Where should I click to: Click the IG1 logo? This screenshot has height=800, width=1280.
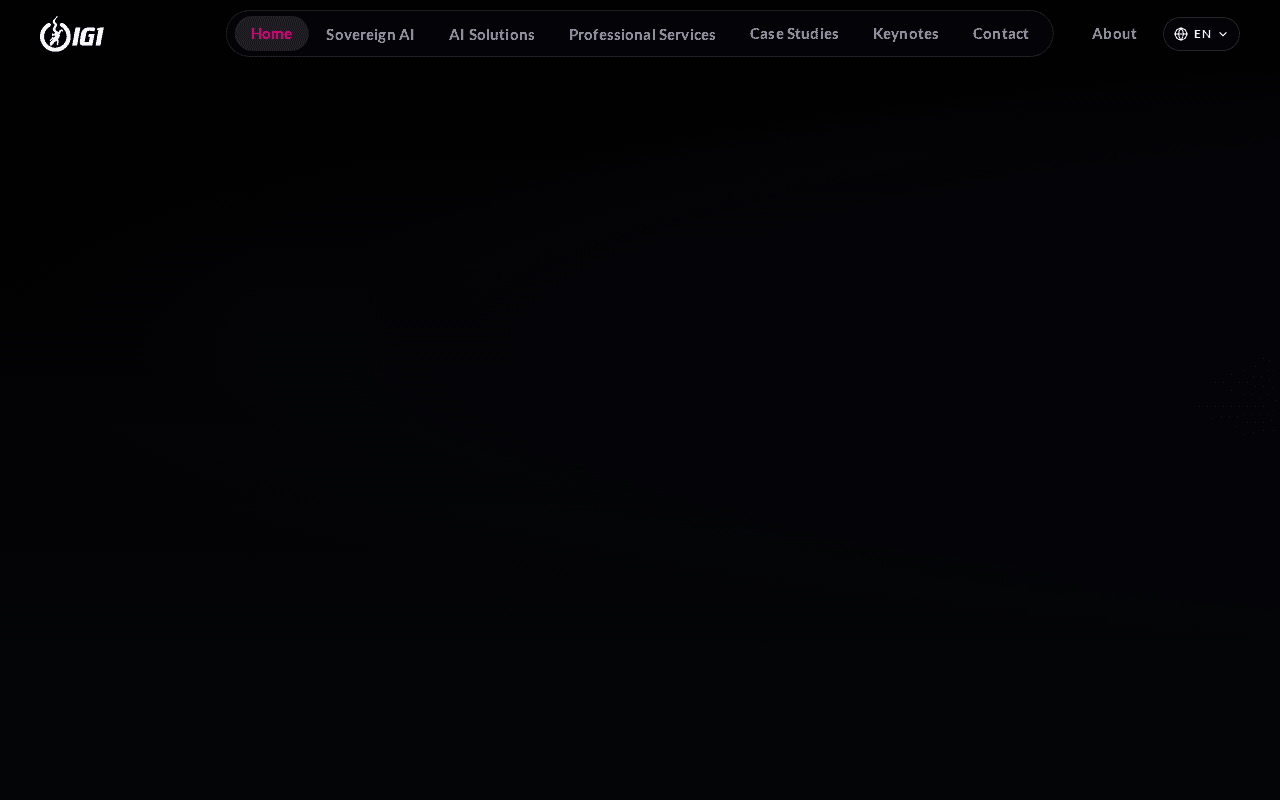(x=72, y=34)
